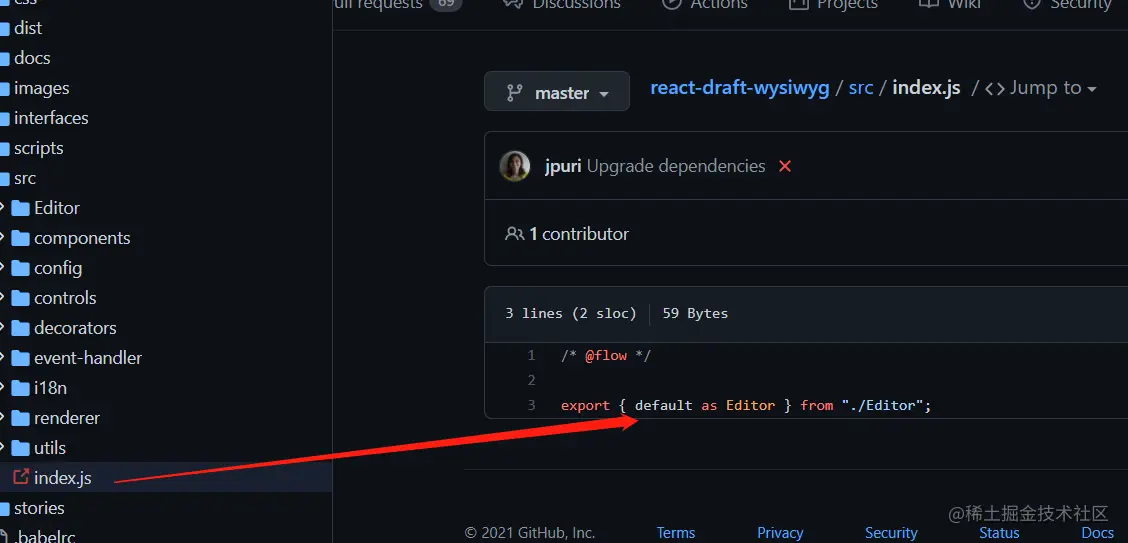Expand the event-handler folder chevron
This screenshot has height=543, width=1128.
[x=3, y=357]
